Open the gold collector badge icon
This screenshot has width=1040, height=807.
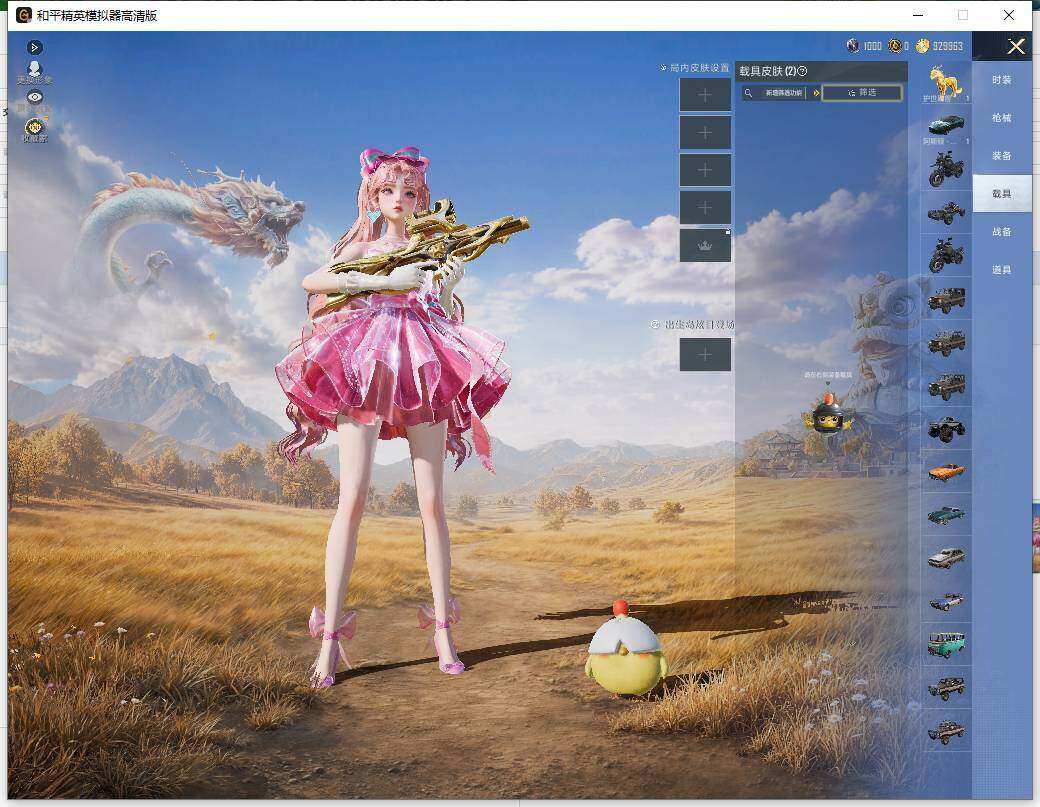[x=34, y=129]
